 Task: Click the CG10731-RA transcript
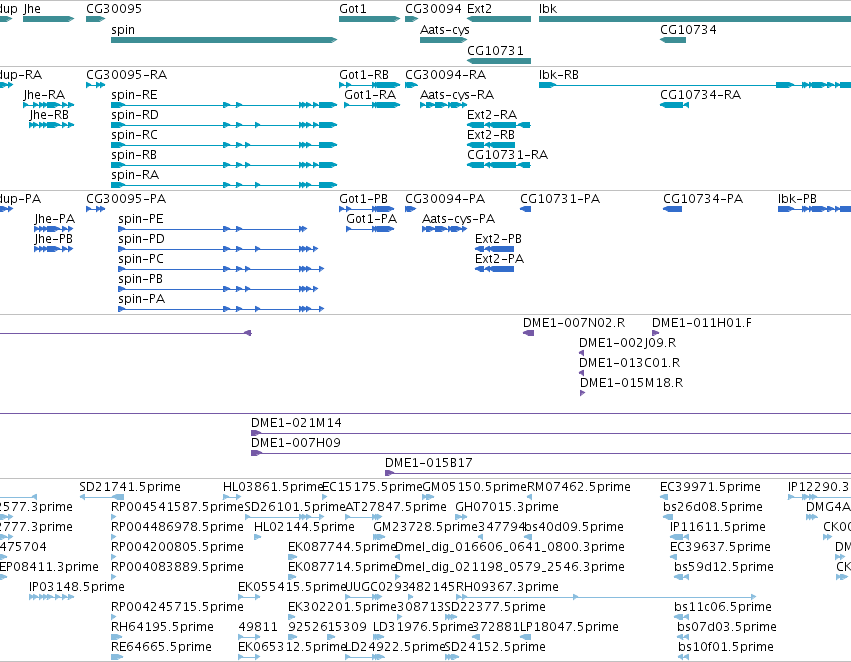499,165
